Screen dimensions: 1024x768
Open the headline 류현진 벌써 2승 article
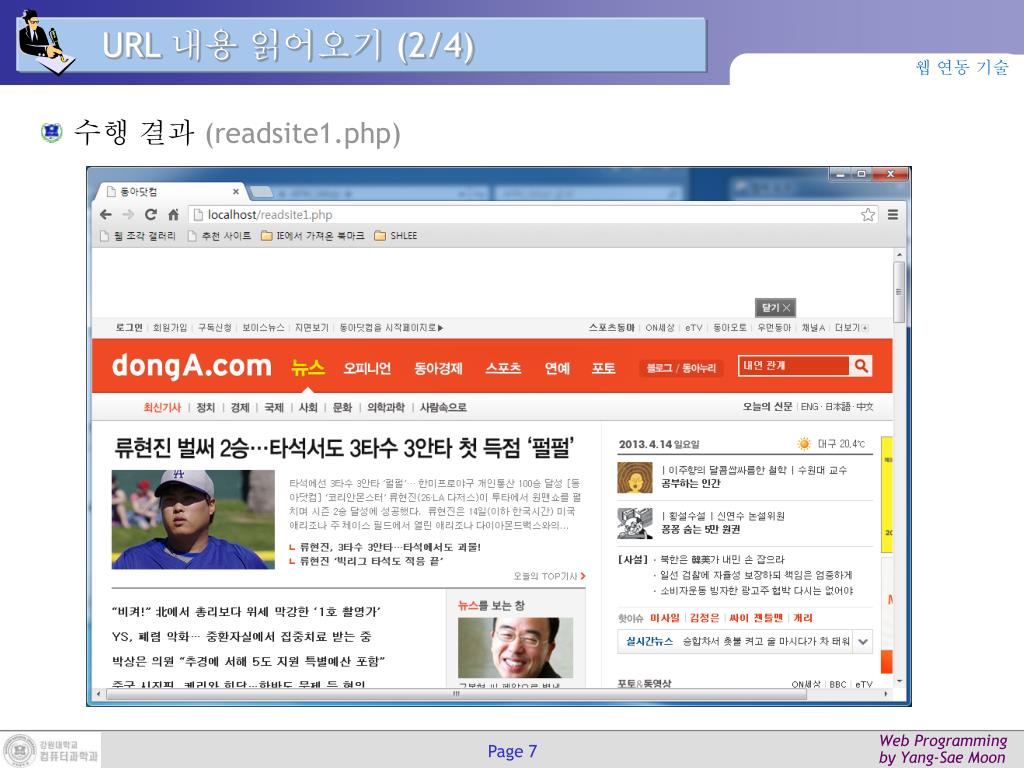(x=344, y=448)
